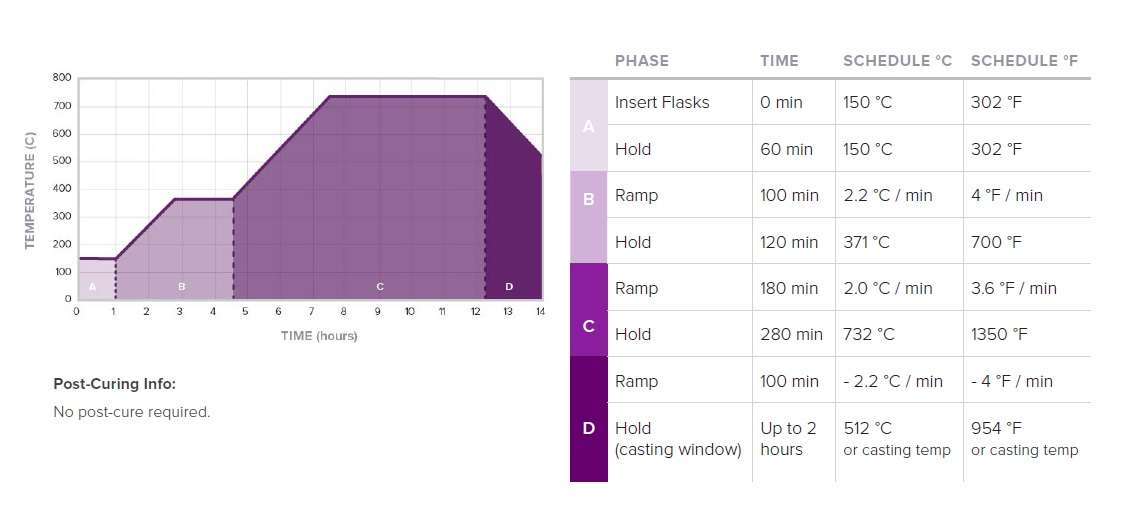Click the light lavender A swatch in table

[x=588, y=126]
